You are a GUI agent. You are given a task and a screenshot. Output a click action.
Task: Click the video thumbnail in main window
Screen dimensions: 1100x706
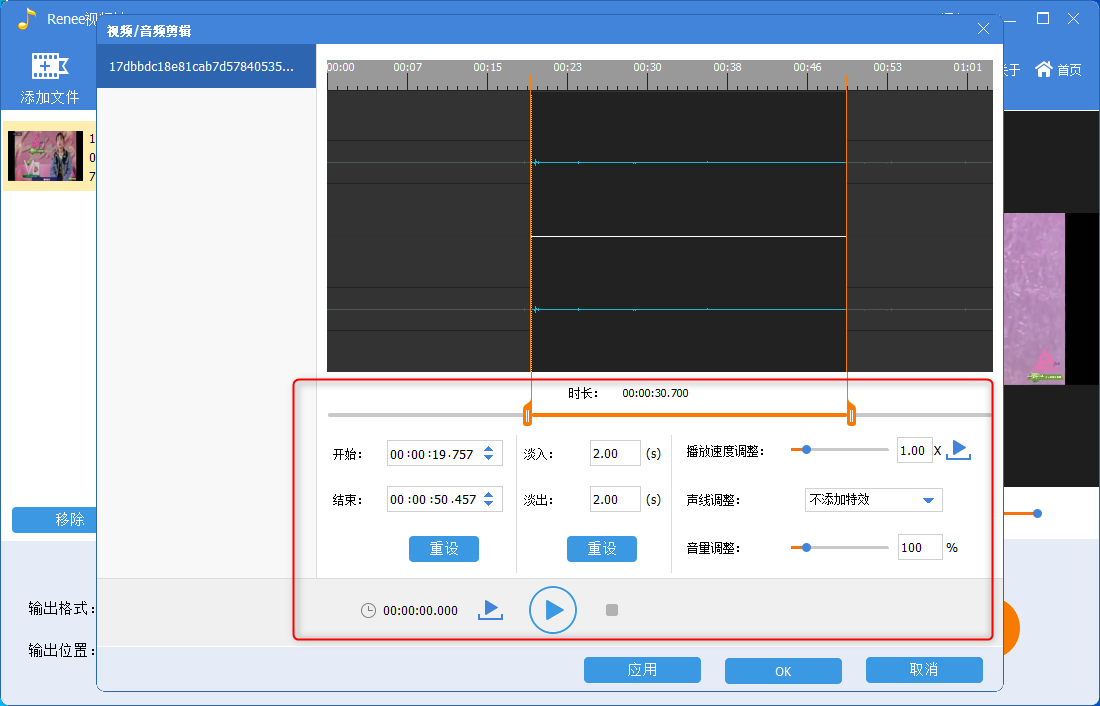click(46, 156)
